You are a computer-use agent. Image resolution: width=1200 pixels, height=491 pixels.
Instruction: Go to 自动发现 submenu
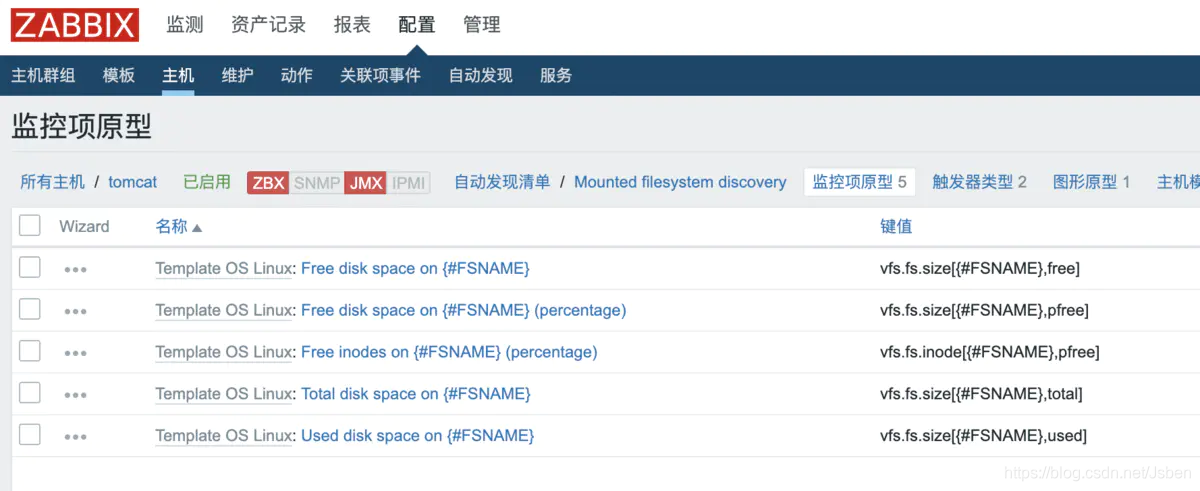coord(480,75)
